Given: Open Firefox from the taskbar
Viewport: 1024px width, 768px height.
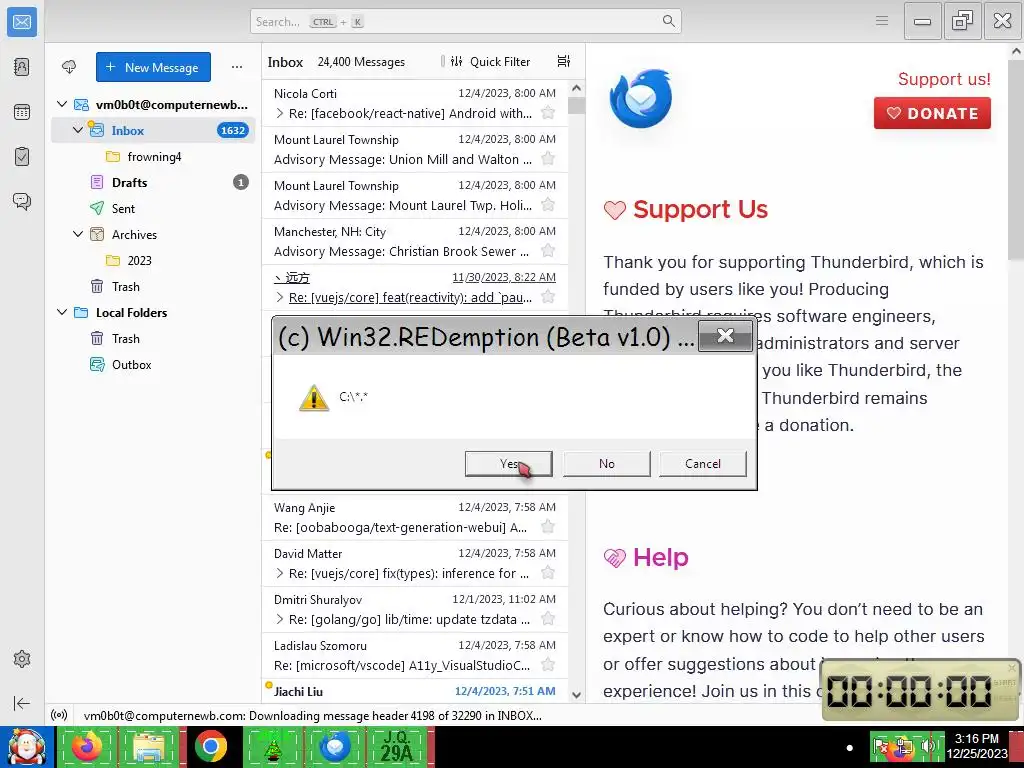Looking at the screenshot, I should point(86,747).
